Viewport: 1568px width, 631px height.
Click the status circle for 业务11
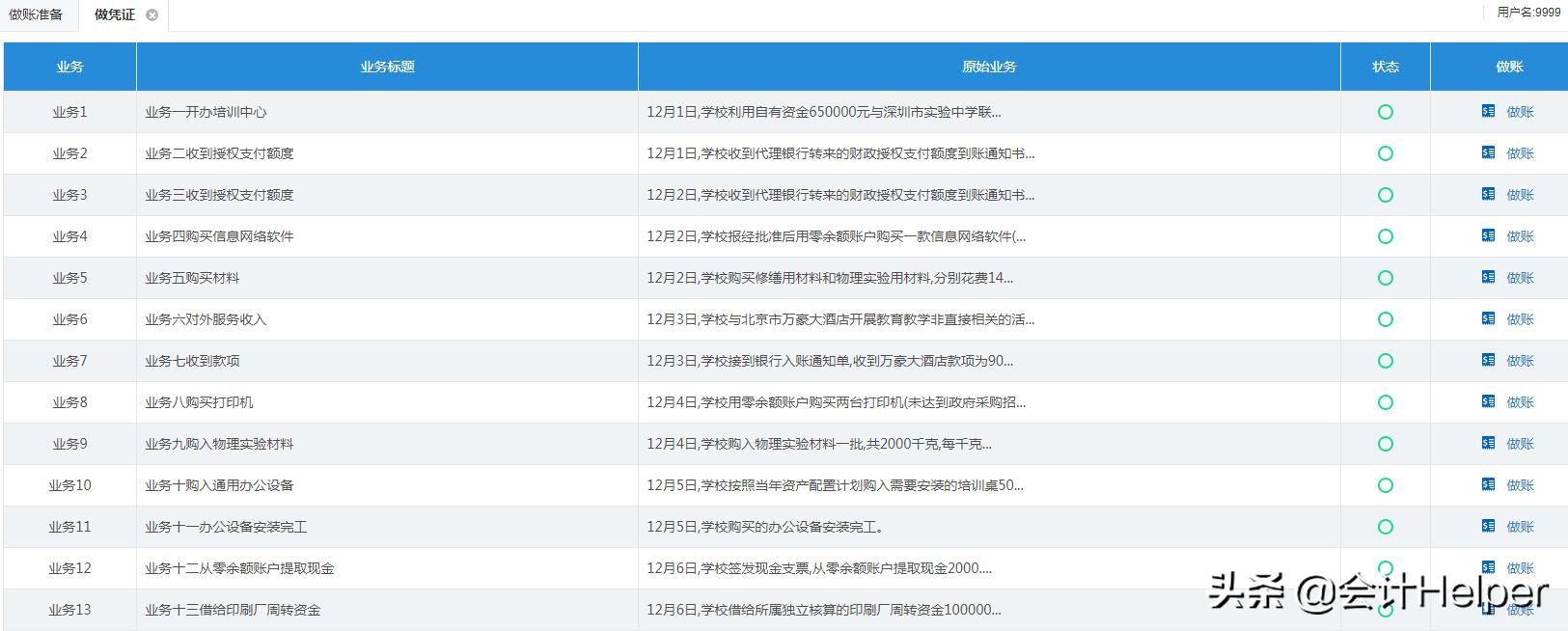pyautogui.click(x=1386, y=527)
